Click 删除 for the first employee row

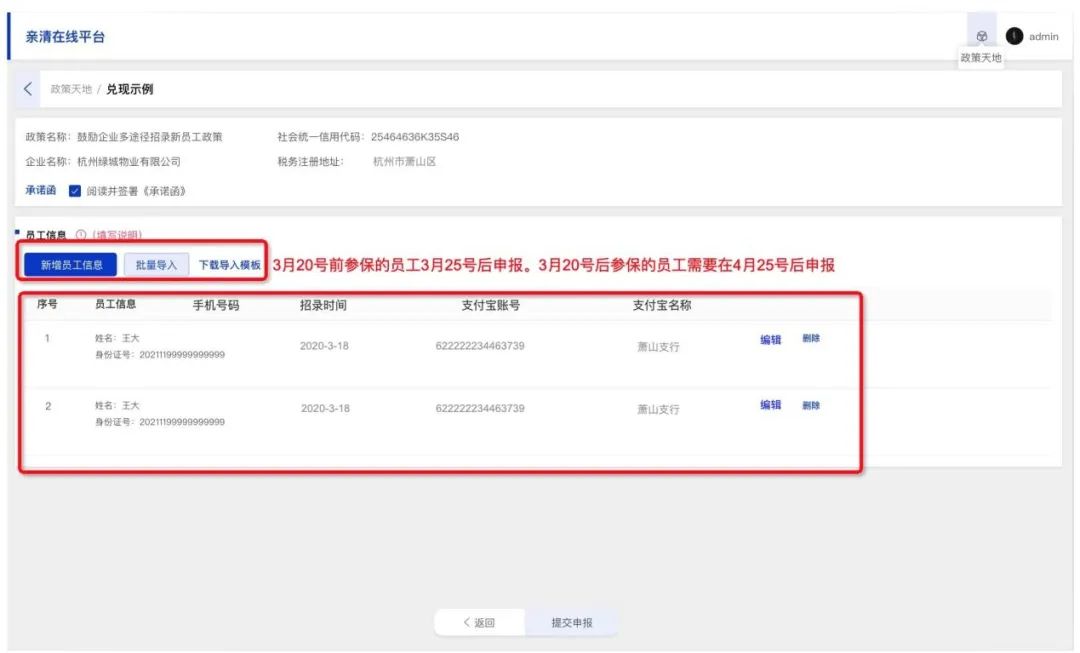pos(811,339)
